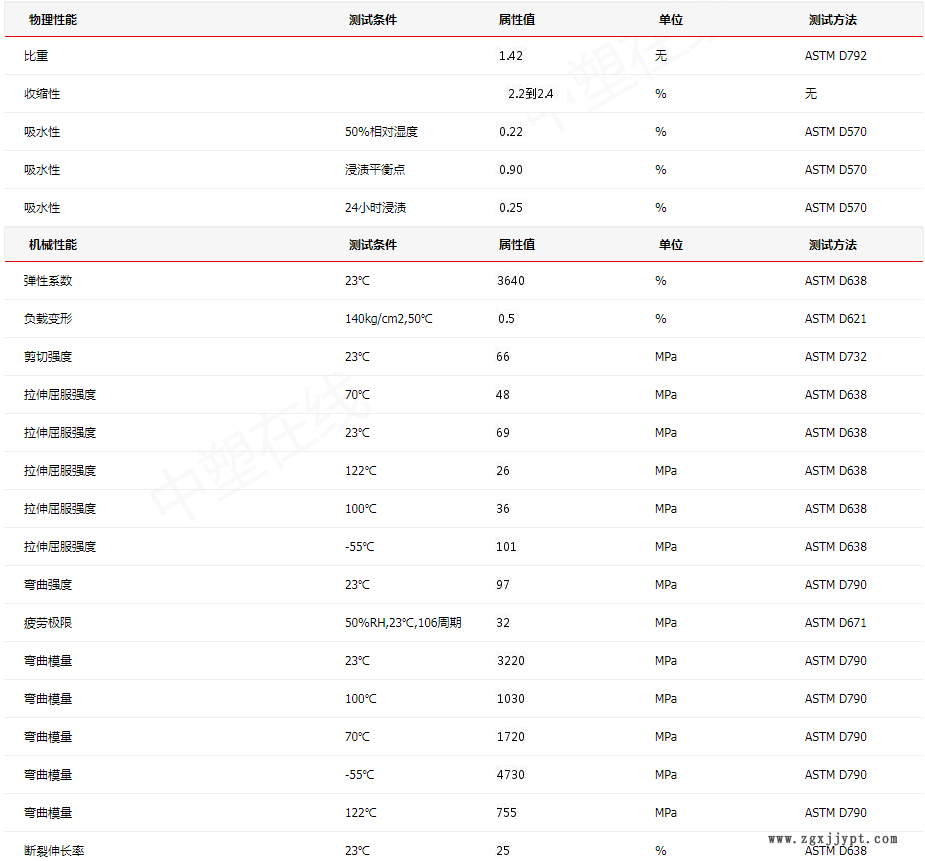Click the 疲劳极限 property name
The width and height of the screenshot is (925, 861).
pos(48,623)
